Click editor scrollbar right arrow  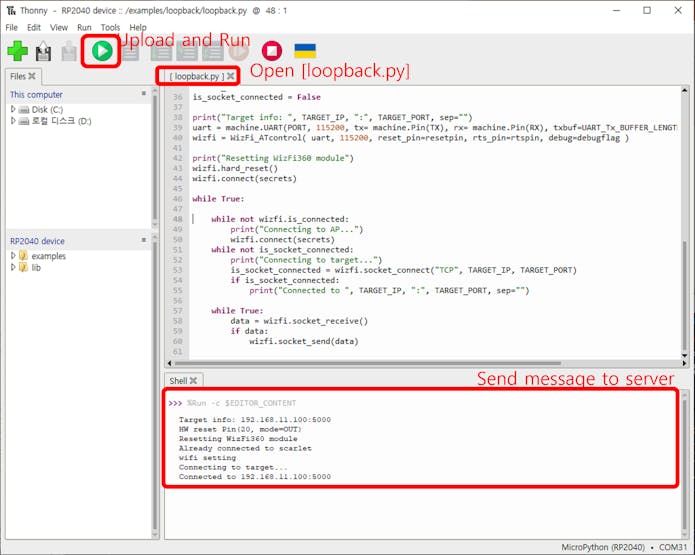pyautogui.click(x=684, y=363)
